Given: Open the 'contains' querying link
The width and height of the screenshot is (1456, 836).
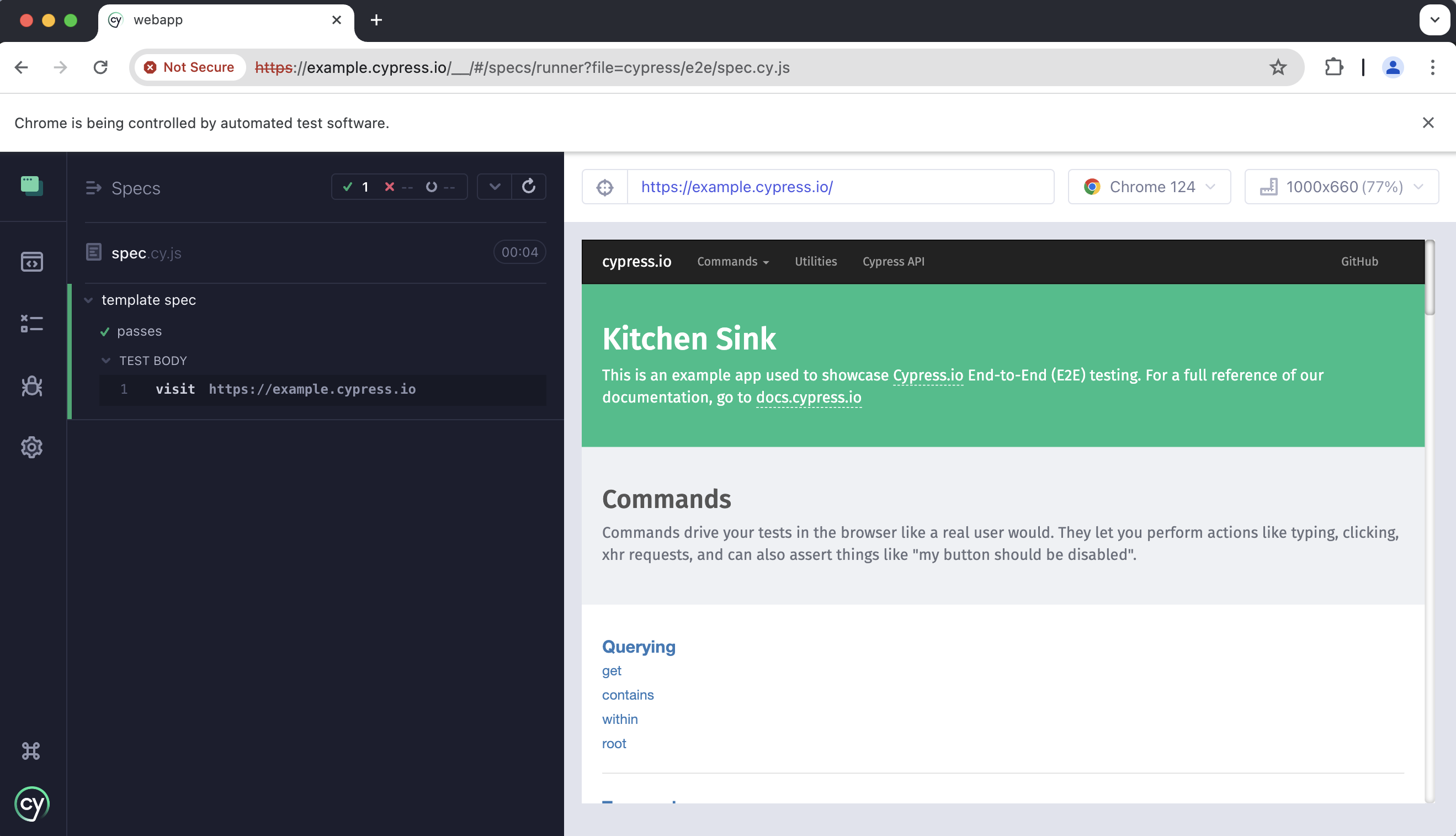Looking at the screenshot, I should (628, 695).
